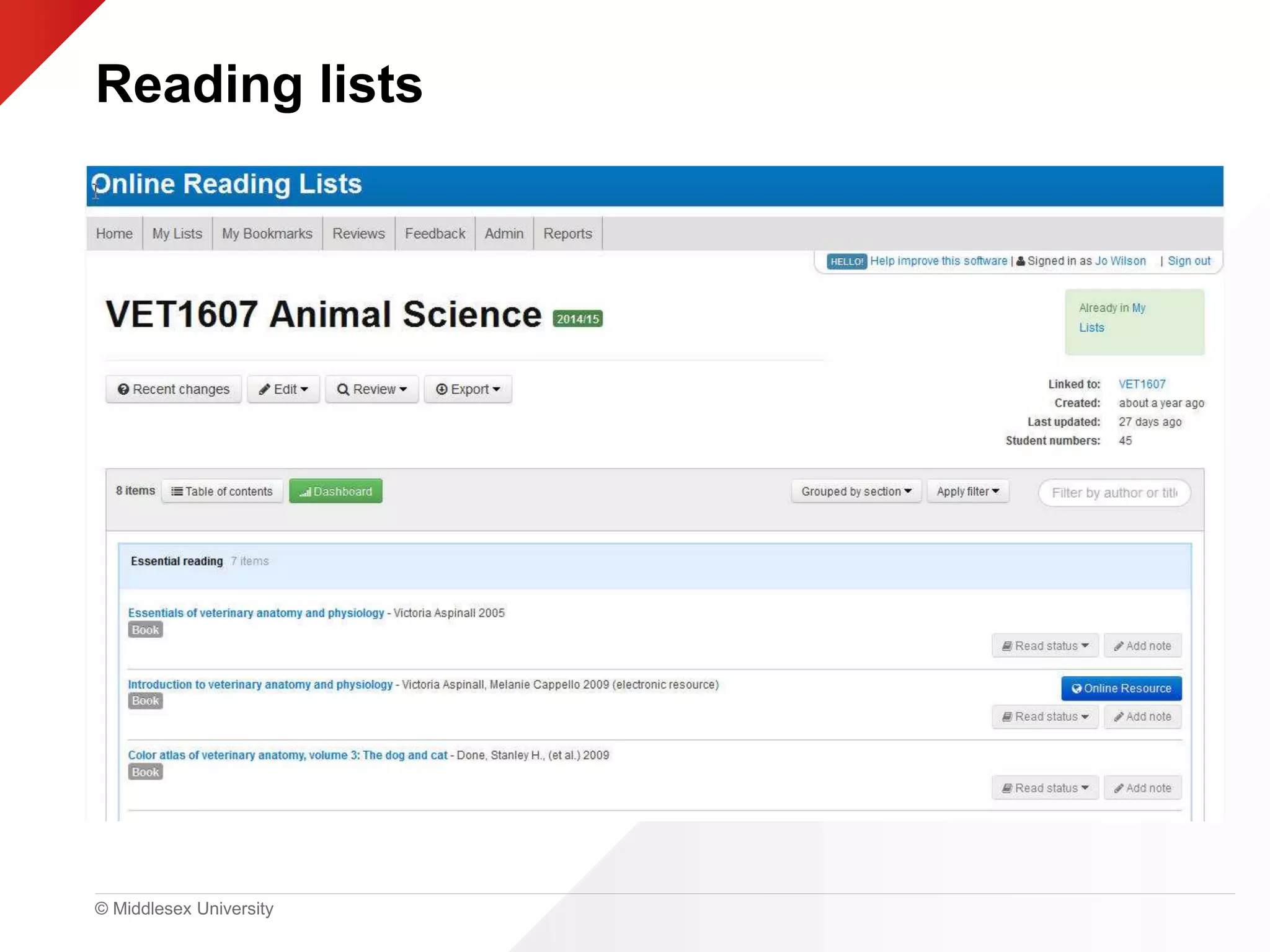Click Book tag under Introduction to veterinary anatomy

click(145, 701)
